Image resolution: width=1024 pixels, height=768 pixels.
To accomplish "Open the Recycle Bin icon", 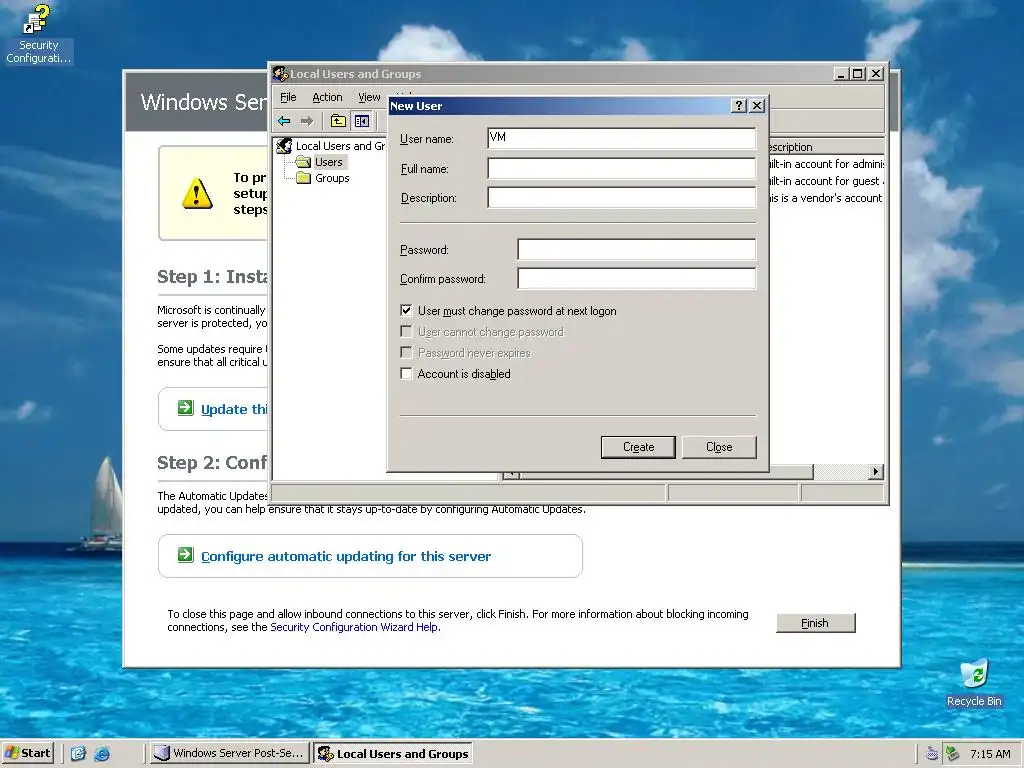I will point(974,683).
